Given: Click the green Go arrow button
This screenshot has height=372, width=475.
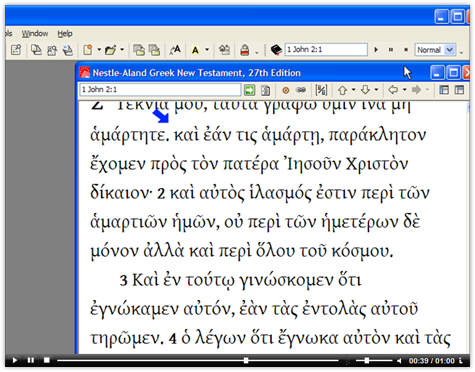Looking at the screenshot, I should click(249, 90).
